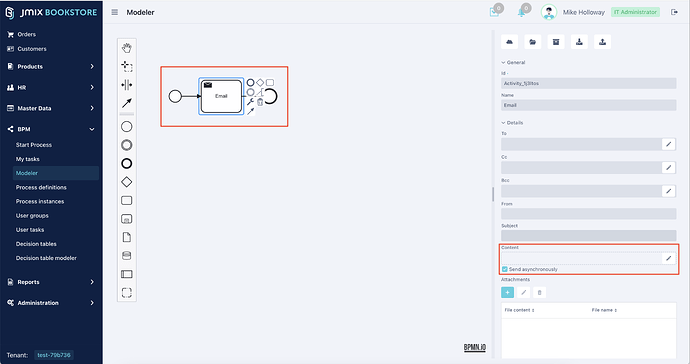Create a start event from the palette
This screenshot has width=690, height=364.
[x=127, y=127]
